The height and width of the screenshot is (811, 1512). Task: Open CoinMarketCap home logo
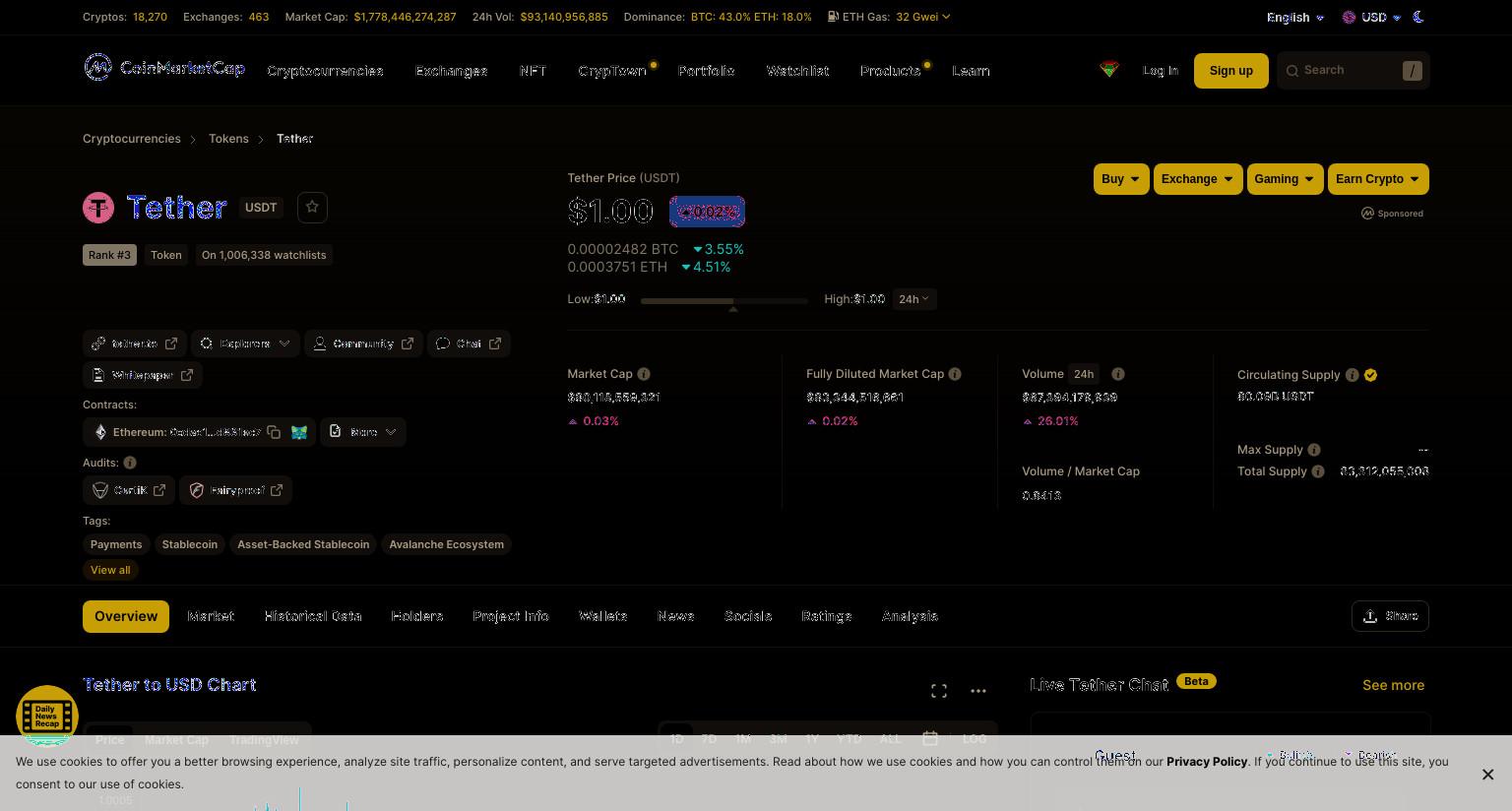click(164, 68)
